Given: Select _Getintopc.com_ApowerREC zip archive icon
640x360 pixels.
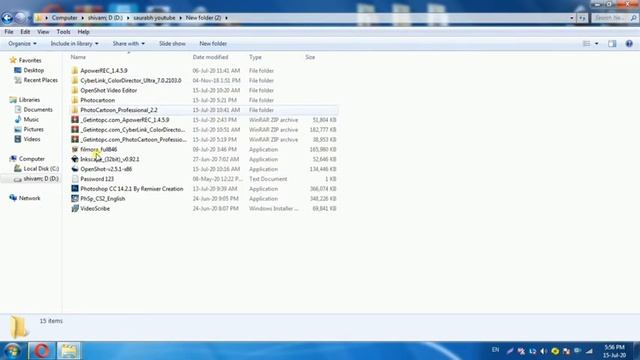Looking at the screenshot, I should coord(75,120).
